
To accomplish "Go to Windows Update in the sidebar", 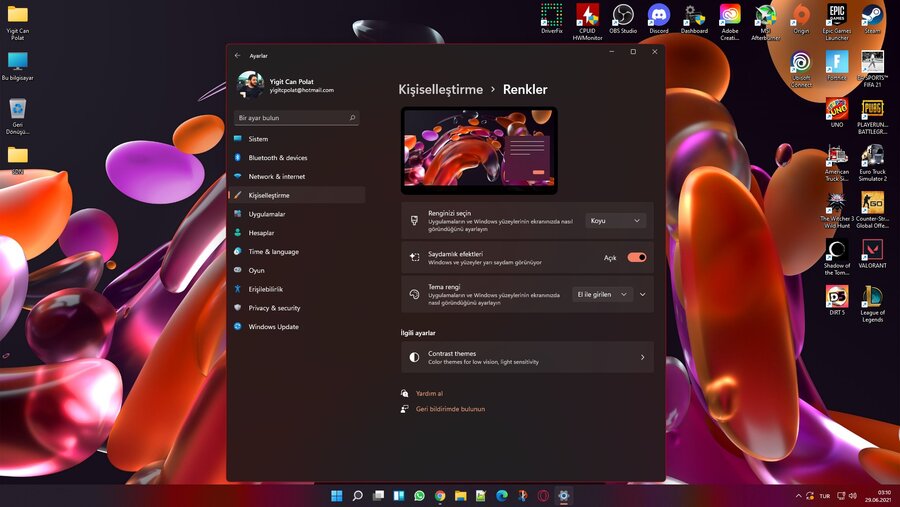I will point(273,327).
